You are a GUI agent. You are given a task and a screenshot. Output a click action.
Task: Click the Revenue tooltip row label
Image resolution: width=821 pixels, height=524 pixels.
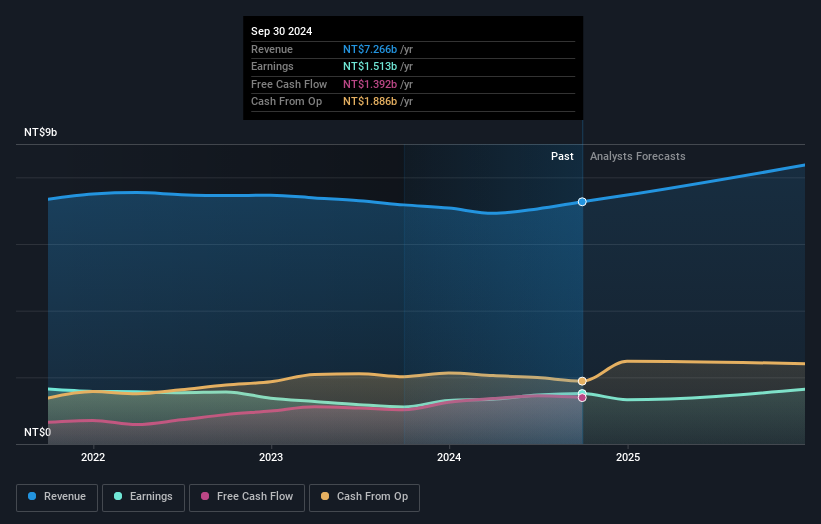coord(272,49)
